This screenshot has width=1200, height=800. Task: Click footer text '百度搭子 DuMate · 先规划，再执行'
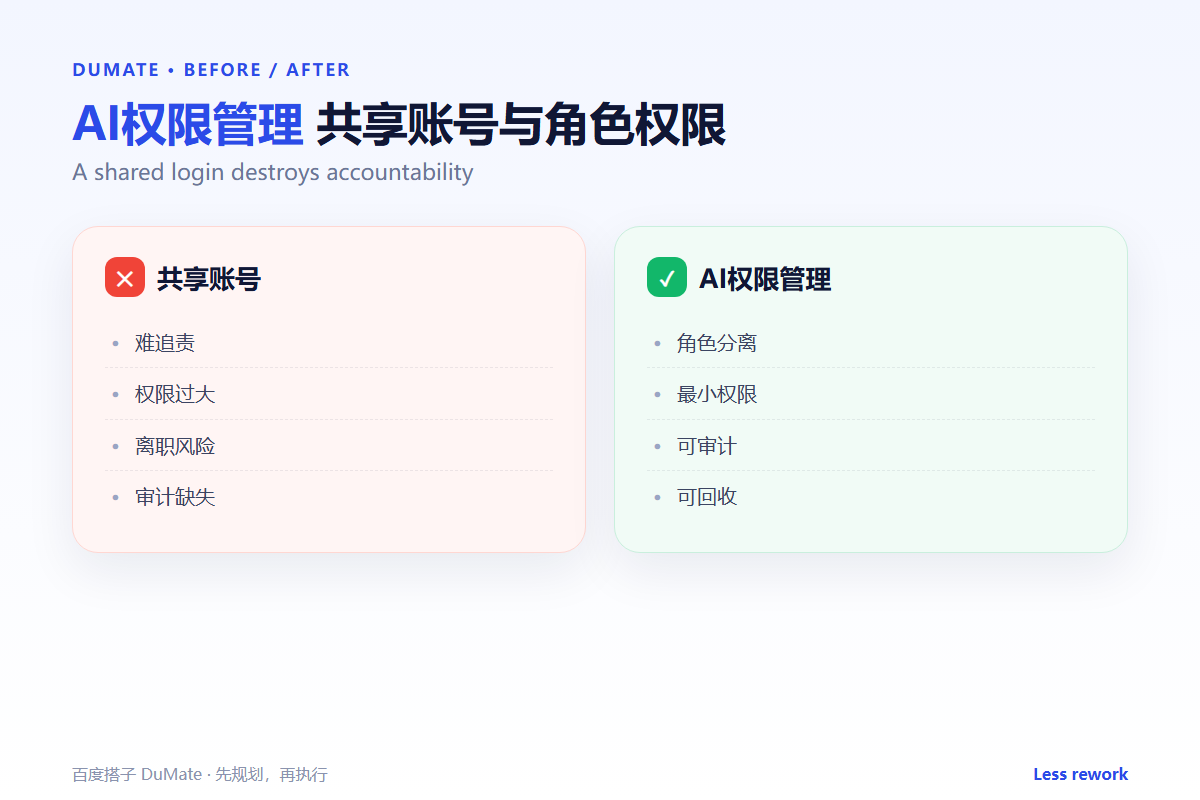point(200,775)
